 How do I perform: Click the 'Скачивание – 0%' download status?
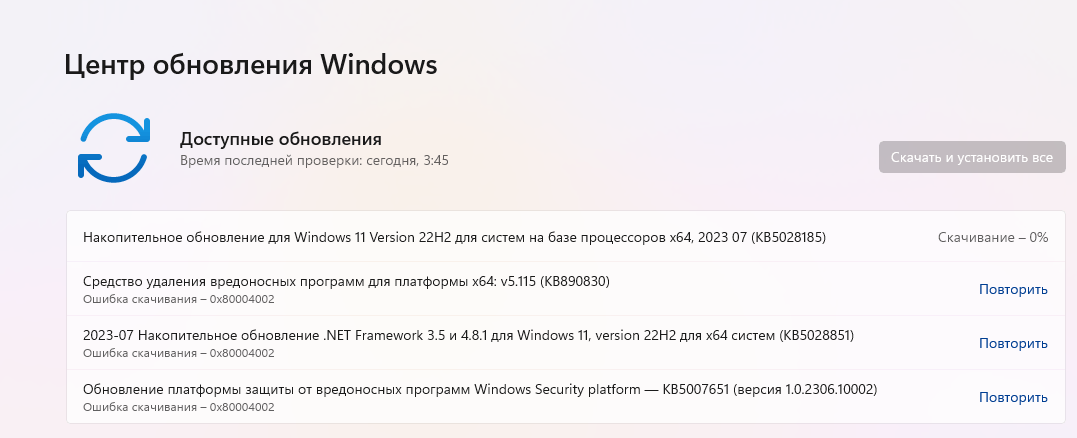pos(993,238)
